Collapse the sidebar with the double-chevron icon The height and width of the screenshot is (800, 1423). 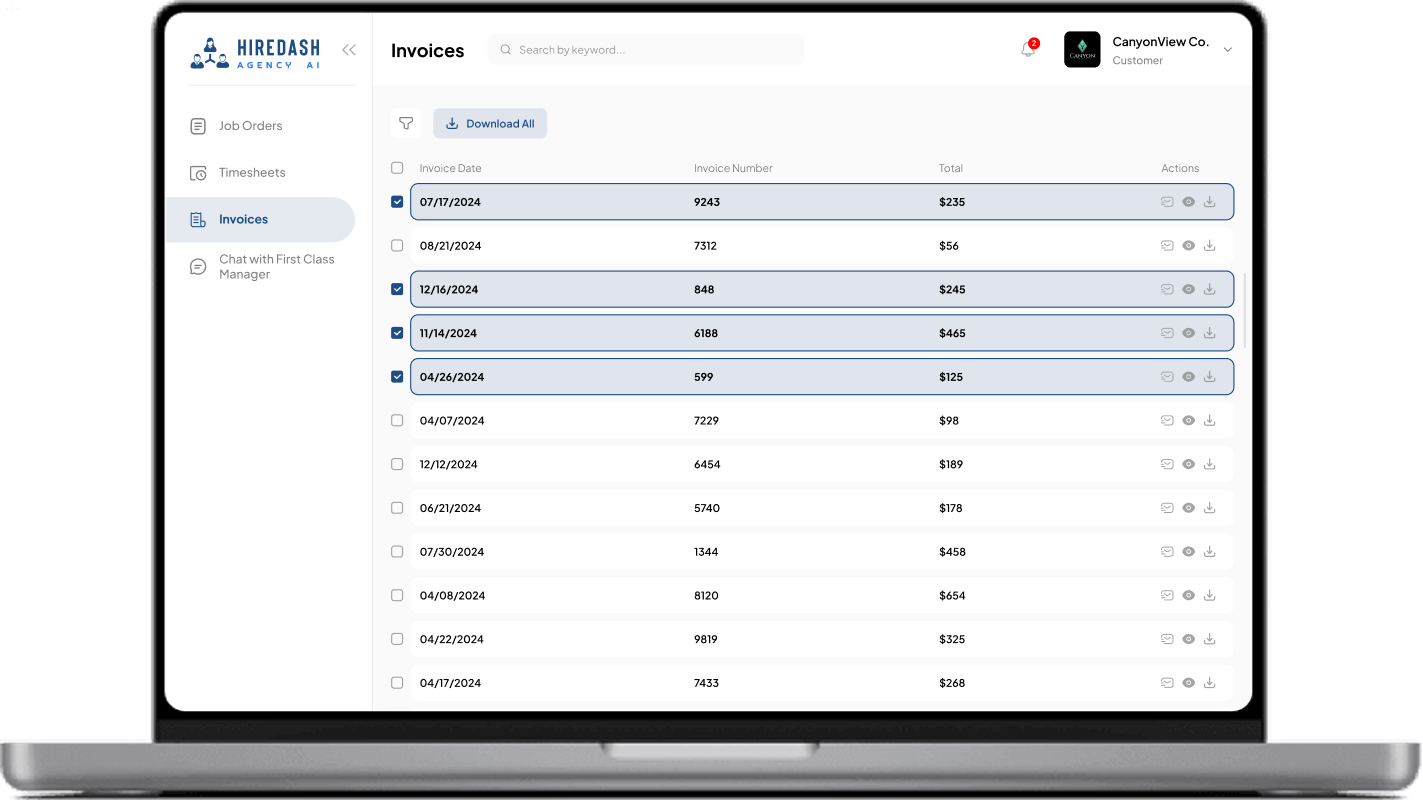point(349,50)
